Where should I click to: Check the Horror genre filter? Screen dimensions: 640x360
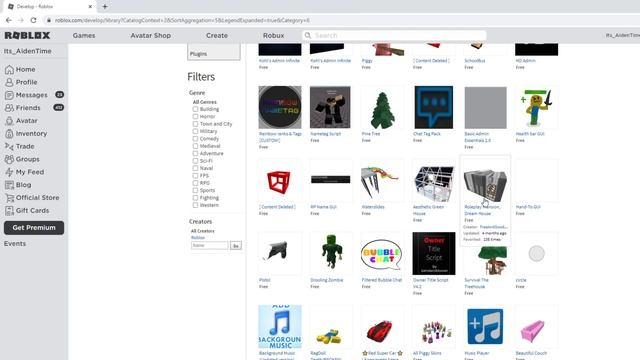point(195,116)
